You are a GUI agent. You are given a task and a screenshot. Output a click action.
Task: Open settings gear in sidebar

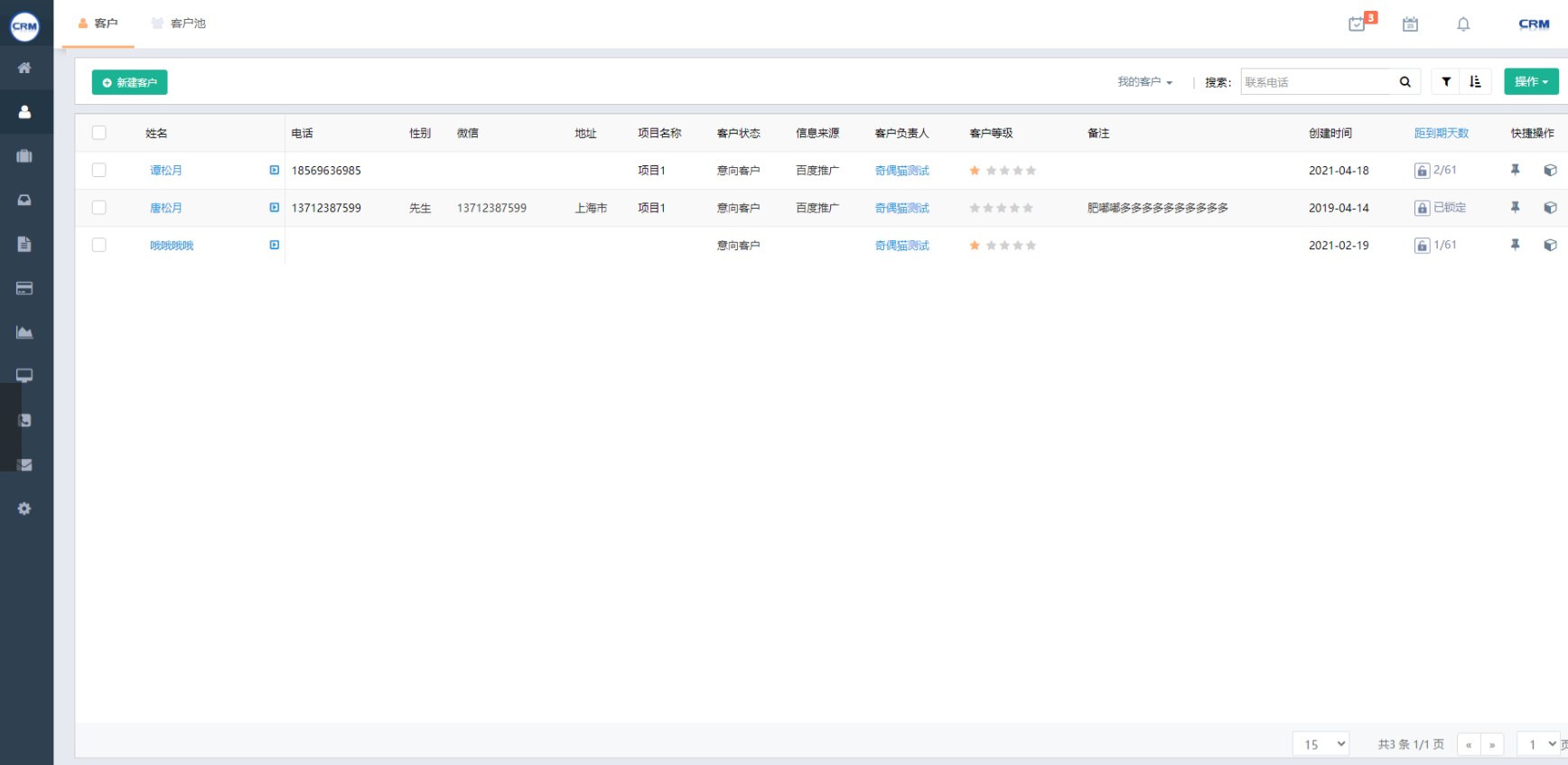coord(24,508)
